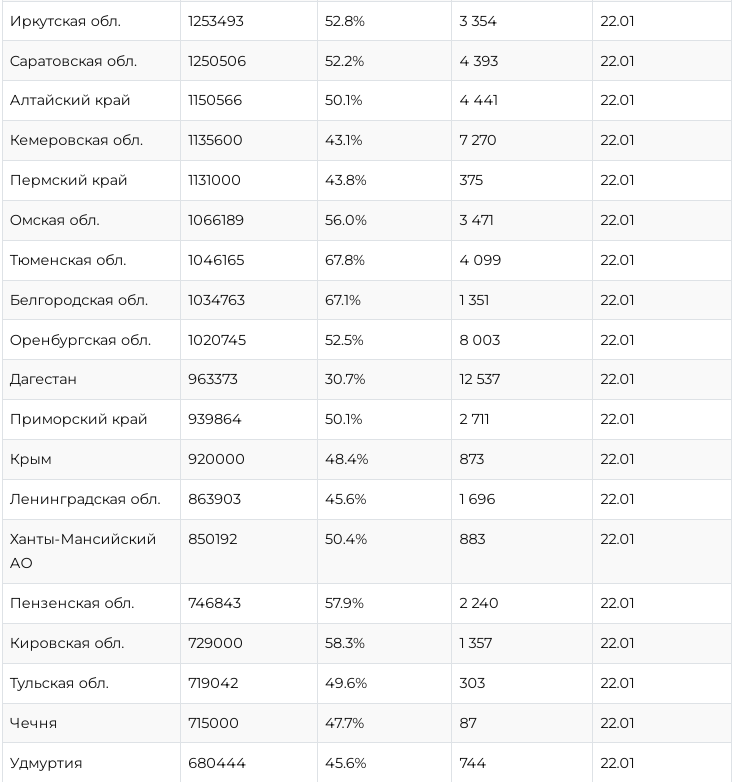Image resolution: width=735 pixels, height=782 pixels.
Task: Click the Кировская обл. population 729000
Action: click(215, 643)
